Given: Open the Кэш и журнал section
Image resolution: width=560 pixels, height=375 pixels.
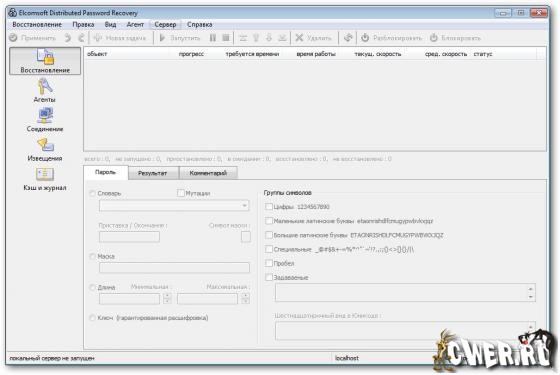Looking at the screenshot, I should pyautogui.click(x=45, y=179).
